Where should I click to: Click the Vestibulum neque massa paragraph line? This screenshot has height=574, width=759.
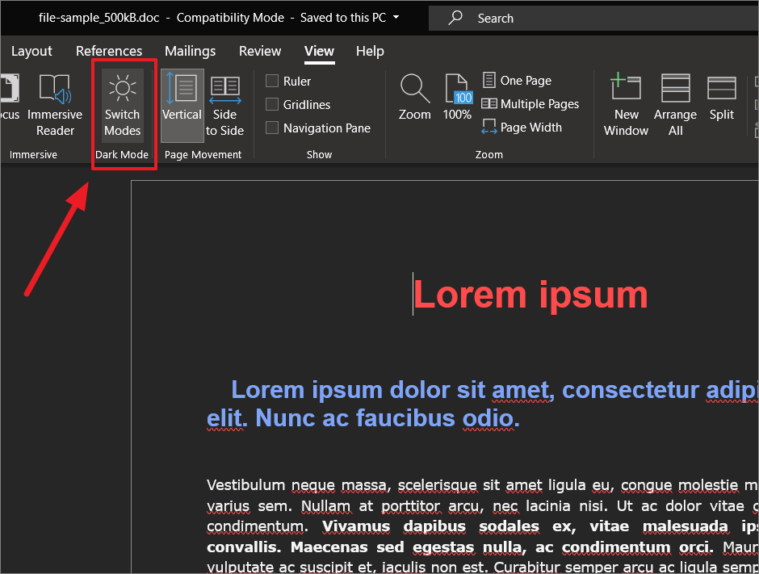483,485
